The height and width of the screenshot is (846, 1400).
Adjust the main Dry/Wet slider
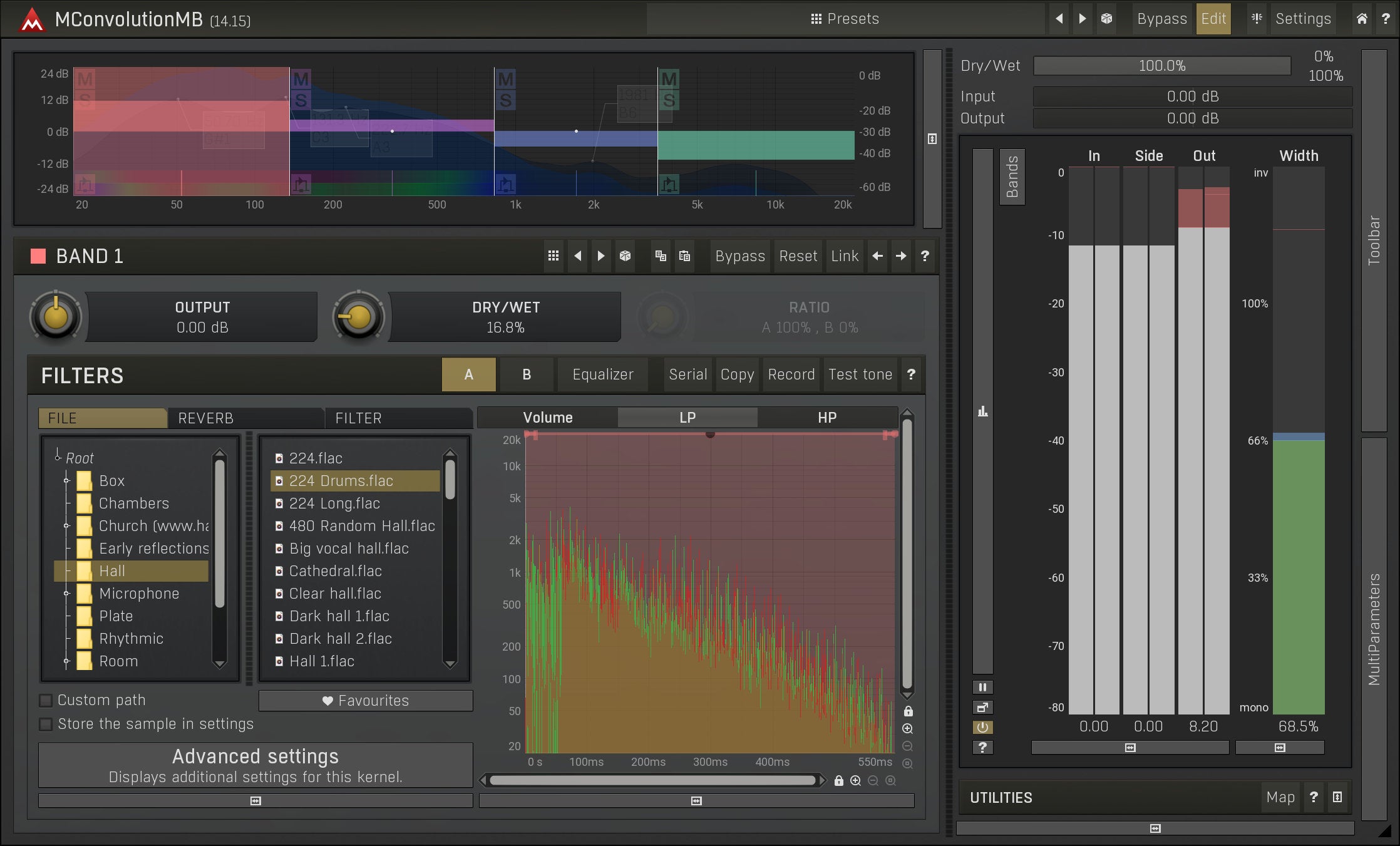pos(1161,66)
